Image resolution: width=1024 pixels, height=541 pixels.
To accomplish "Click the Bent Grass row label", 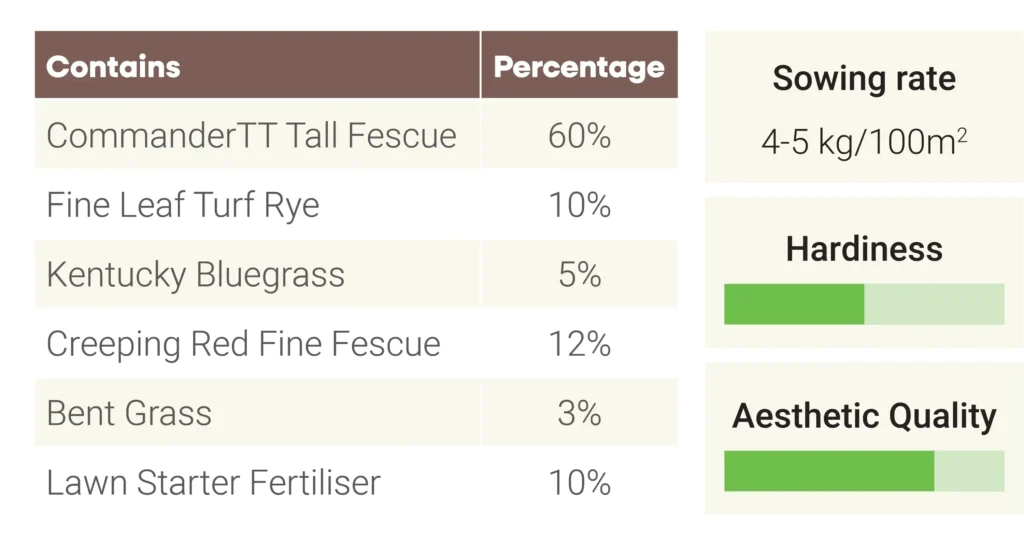I will [x=129, y=413].
